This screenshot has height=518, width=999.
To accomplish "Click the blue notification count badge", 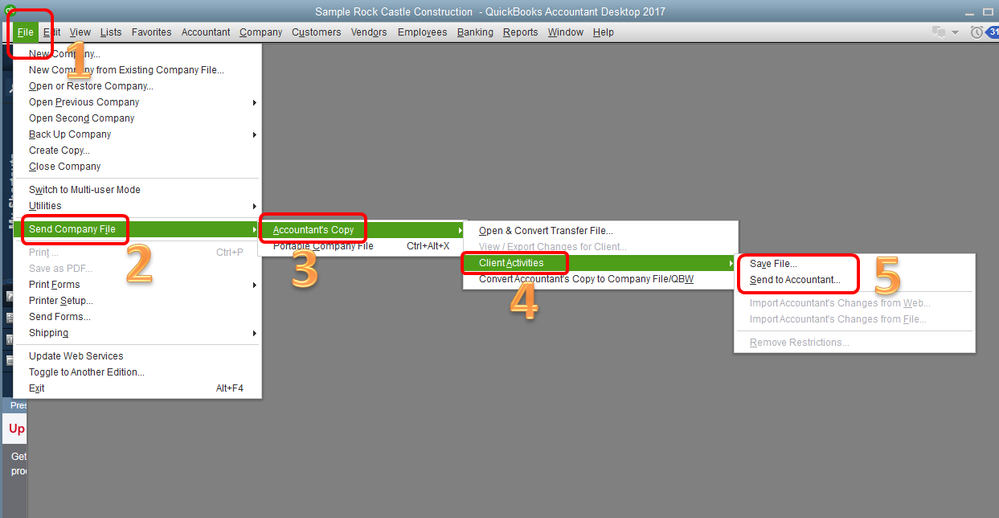I will click(x=993, y=32).
